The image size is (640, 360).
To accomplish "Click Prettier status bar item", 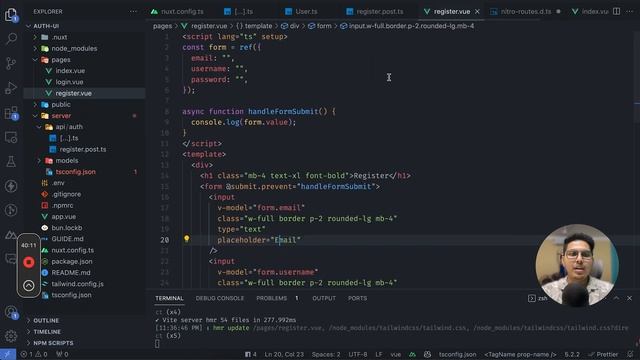I will tap(604, 354).
